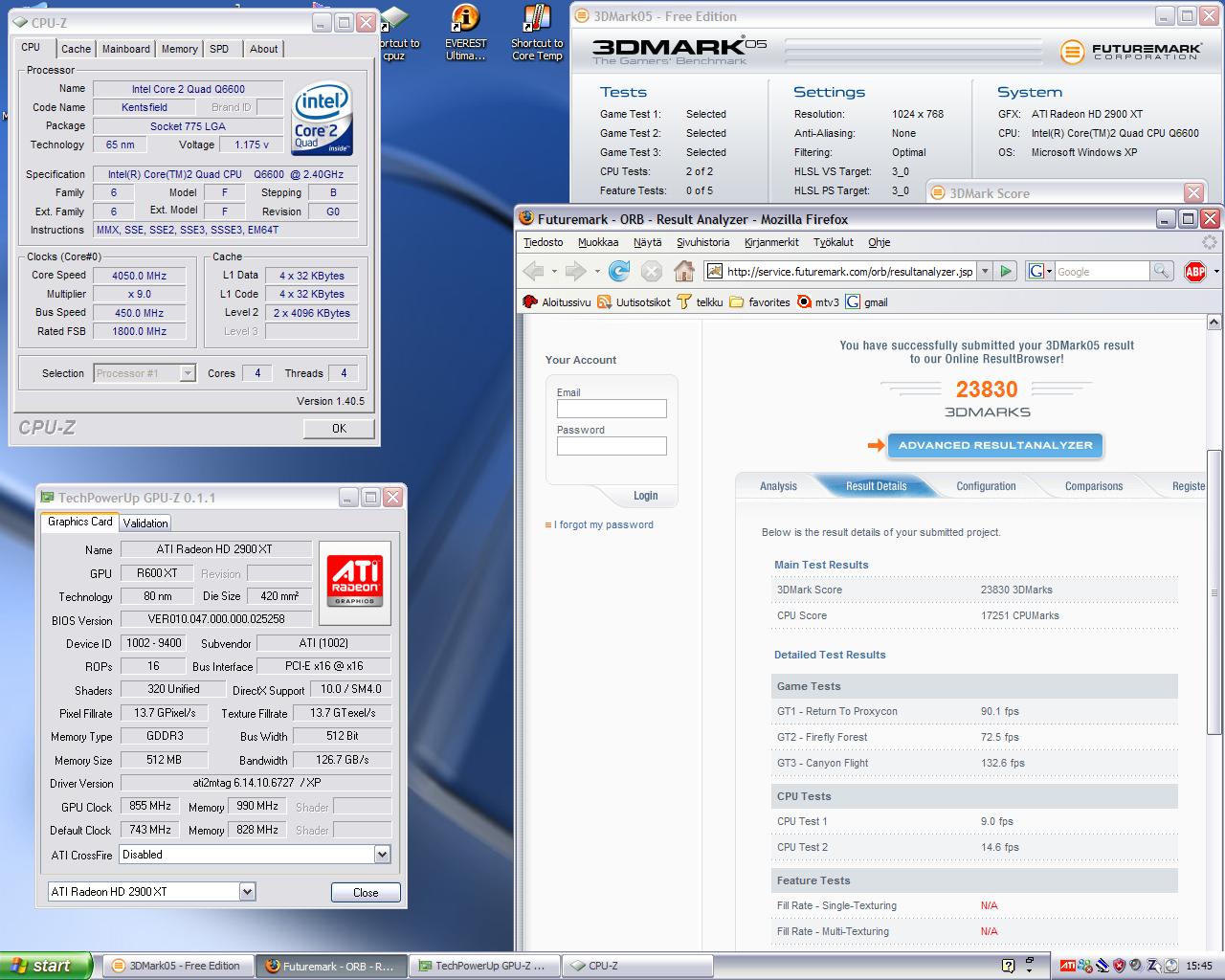The image size is (1225, 980).
Task: Switch to Memory tab in CPU-Z
Action: tap(179, 49)
